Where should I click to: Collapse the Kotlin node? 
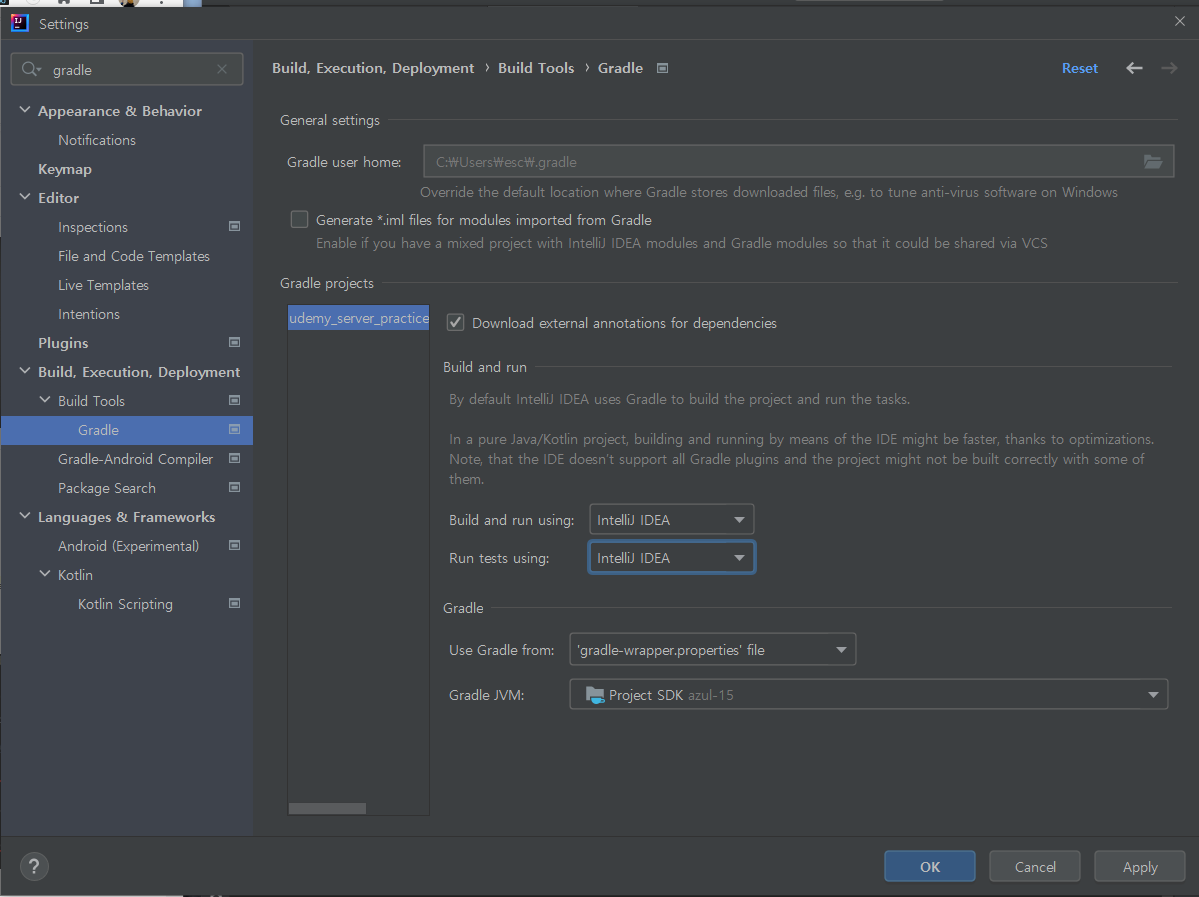pos(44,574)
